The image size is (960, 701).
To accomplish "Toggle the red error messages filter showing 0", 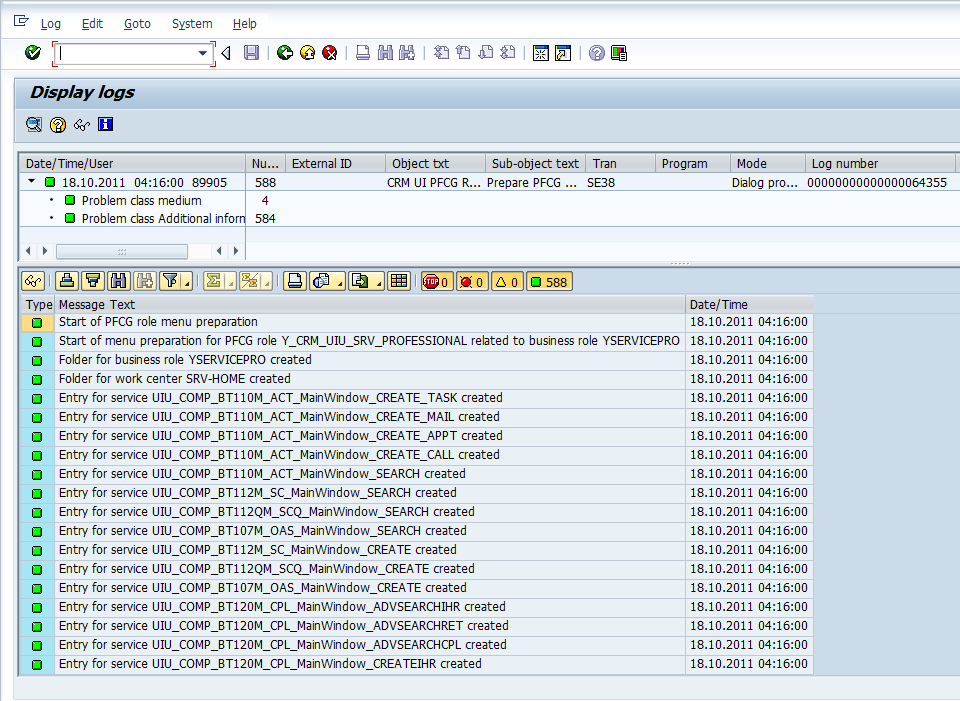I will tap(472, 282).
